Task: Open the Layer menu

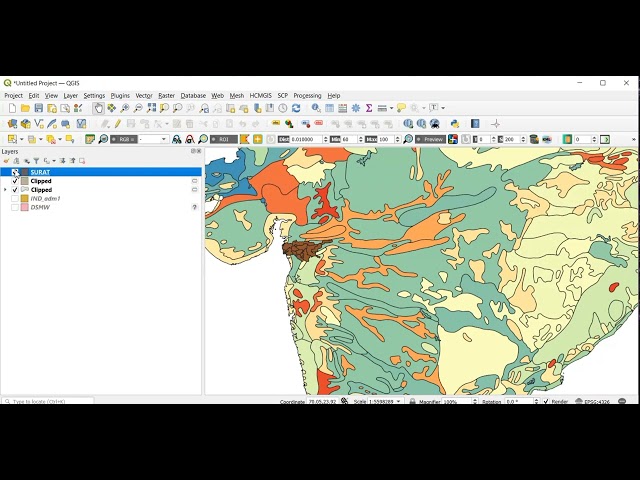Action: [71, 96]
